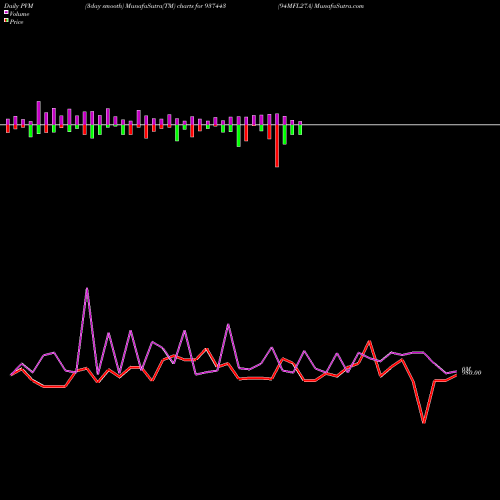Click the price value label at line end

point(471,373)
